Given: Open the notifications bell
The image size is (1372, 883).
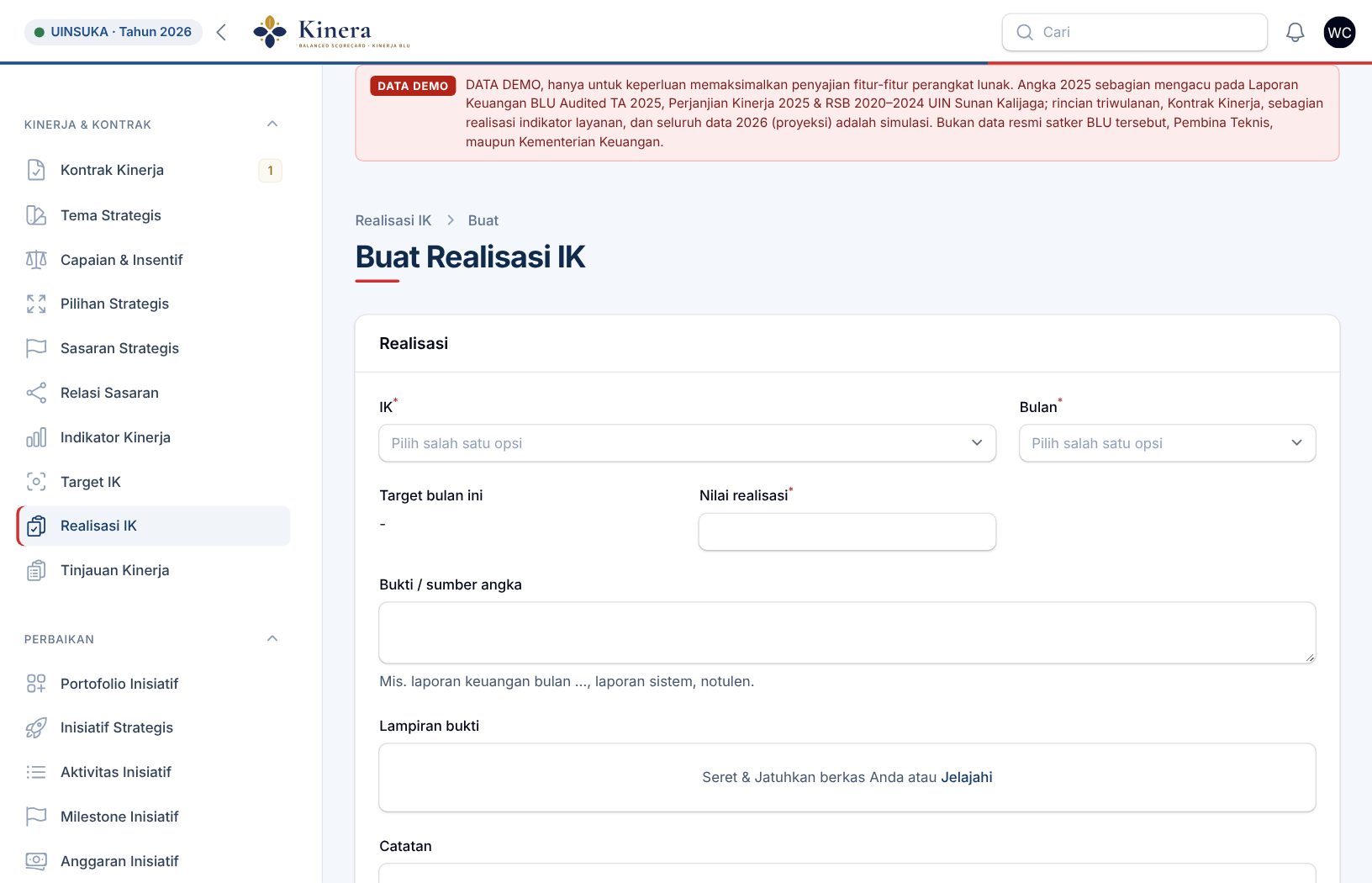Looking at the screenshot, I should point(1295,32).
